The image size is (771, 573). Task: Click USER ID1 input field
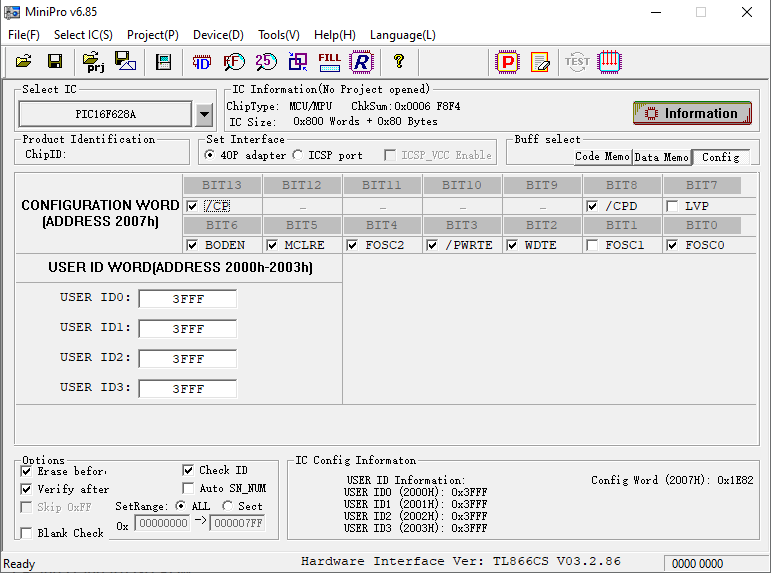pos(187,329)
